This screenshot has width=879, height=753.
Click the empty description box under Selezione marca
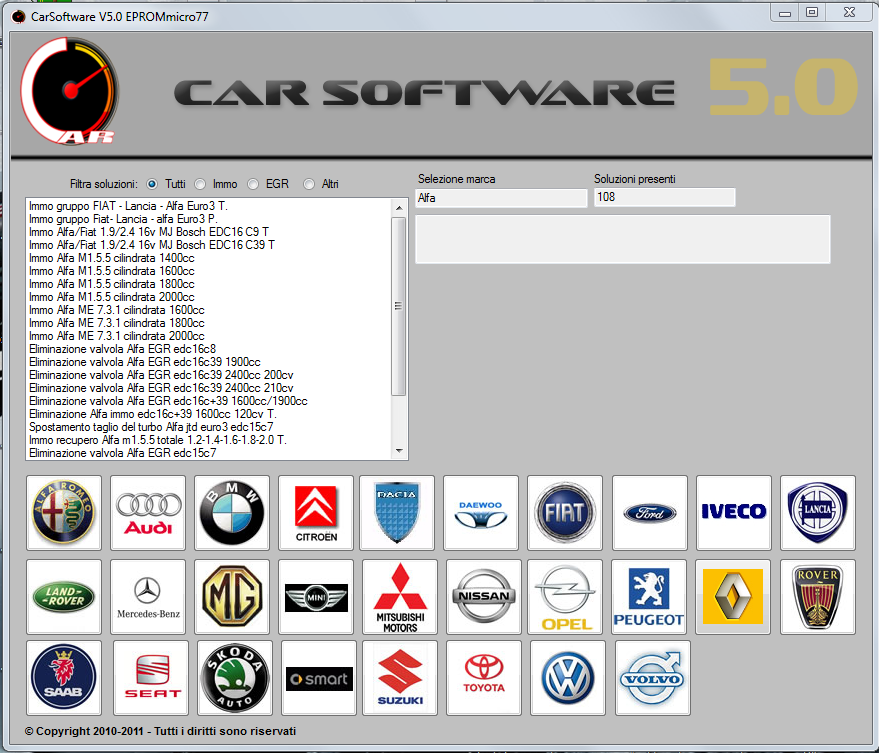[x=623, y=239]
